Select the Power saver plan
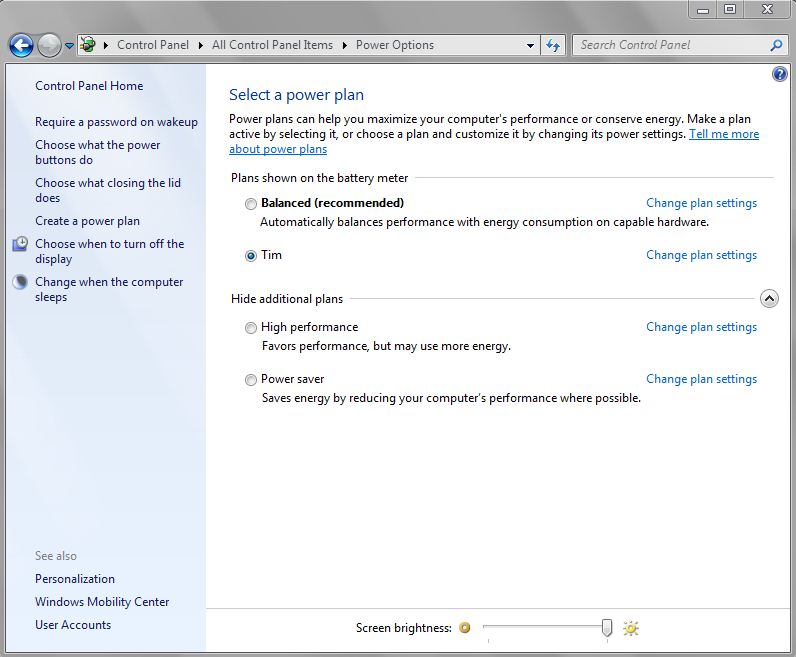The height and width of the screenshot is (657, 796). click(x=250, y=380)
